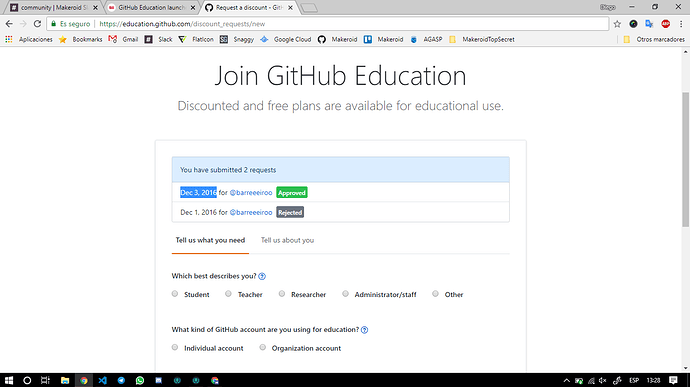The width and height of the screenshot is (690, 387).
Task: Close the 'GitHub Education launch' tab
Action: (193, 7)
